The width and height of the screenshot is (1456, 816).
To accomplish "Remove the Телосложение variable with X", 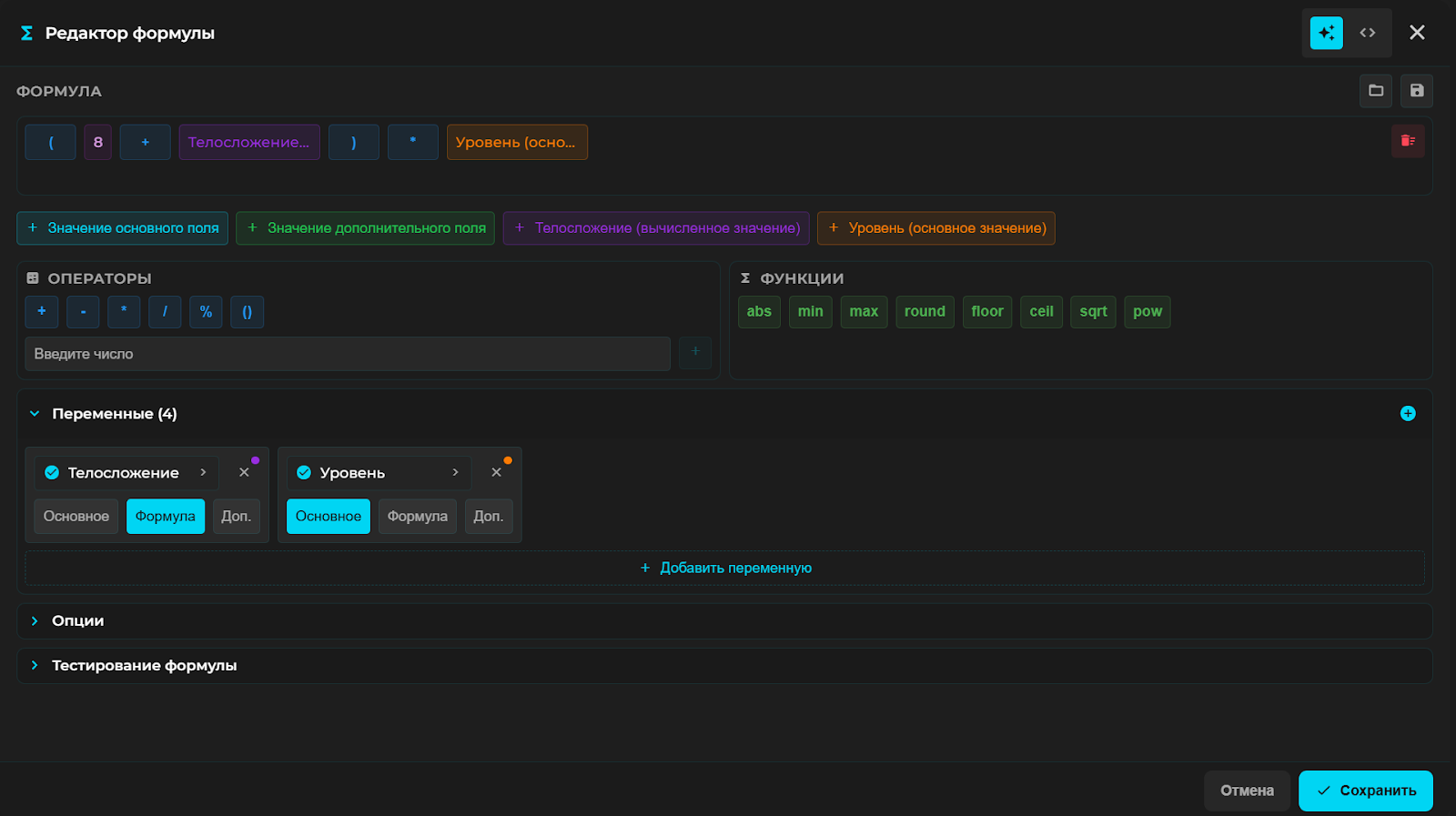I will click(244, 472).
